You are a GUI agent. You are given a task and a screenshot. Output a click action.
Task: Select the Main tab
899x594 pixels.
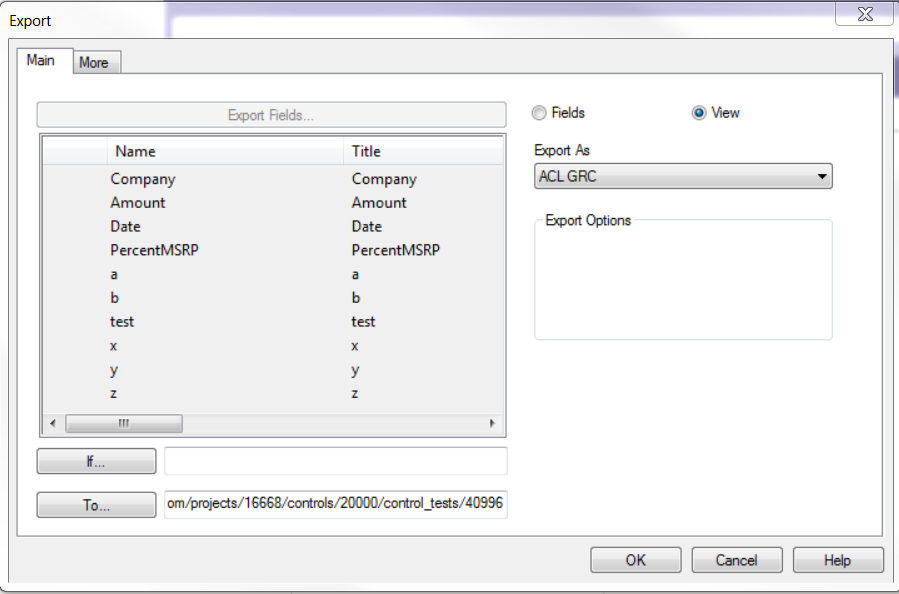45,61
